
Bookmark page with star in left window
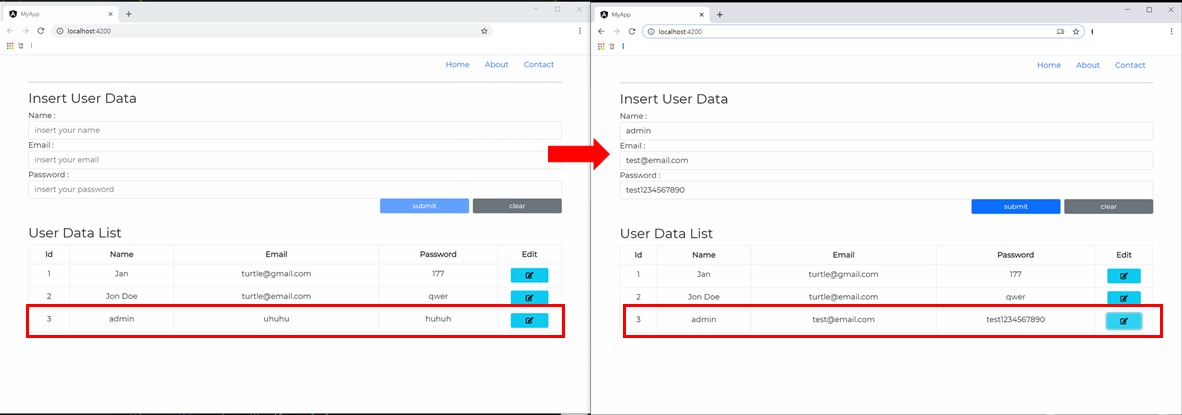(484, 31)
